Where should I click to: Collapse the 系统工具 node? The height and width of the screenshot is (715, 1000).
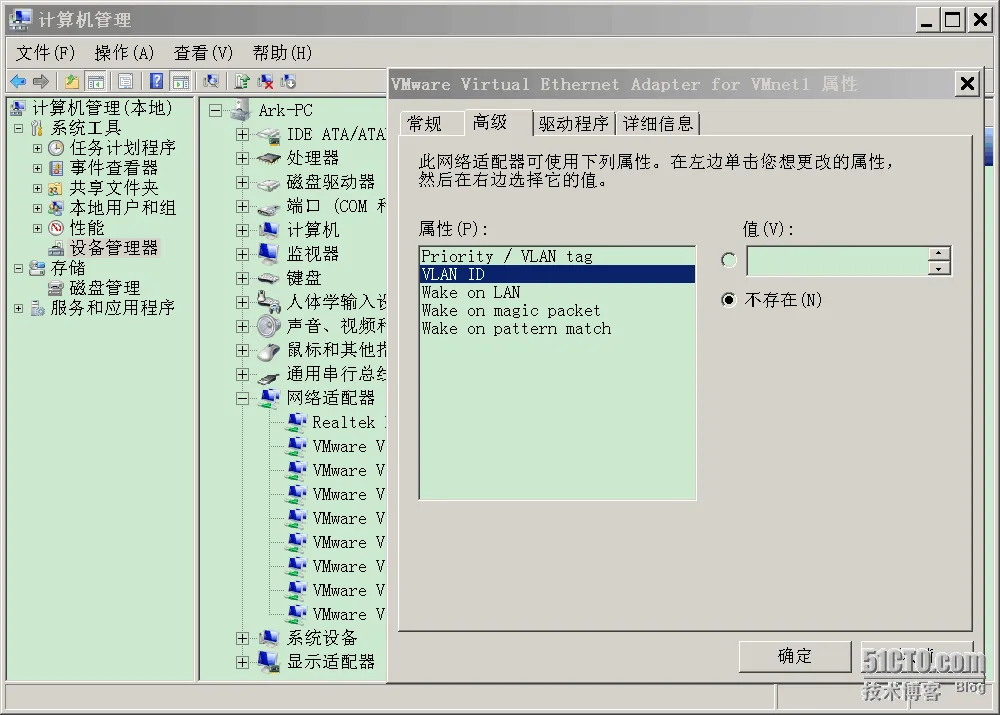[18, 128]
